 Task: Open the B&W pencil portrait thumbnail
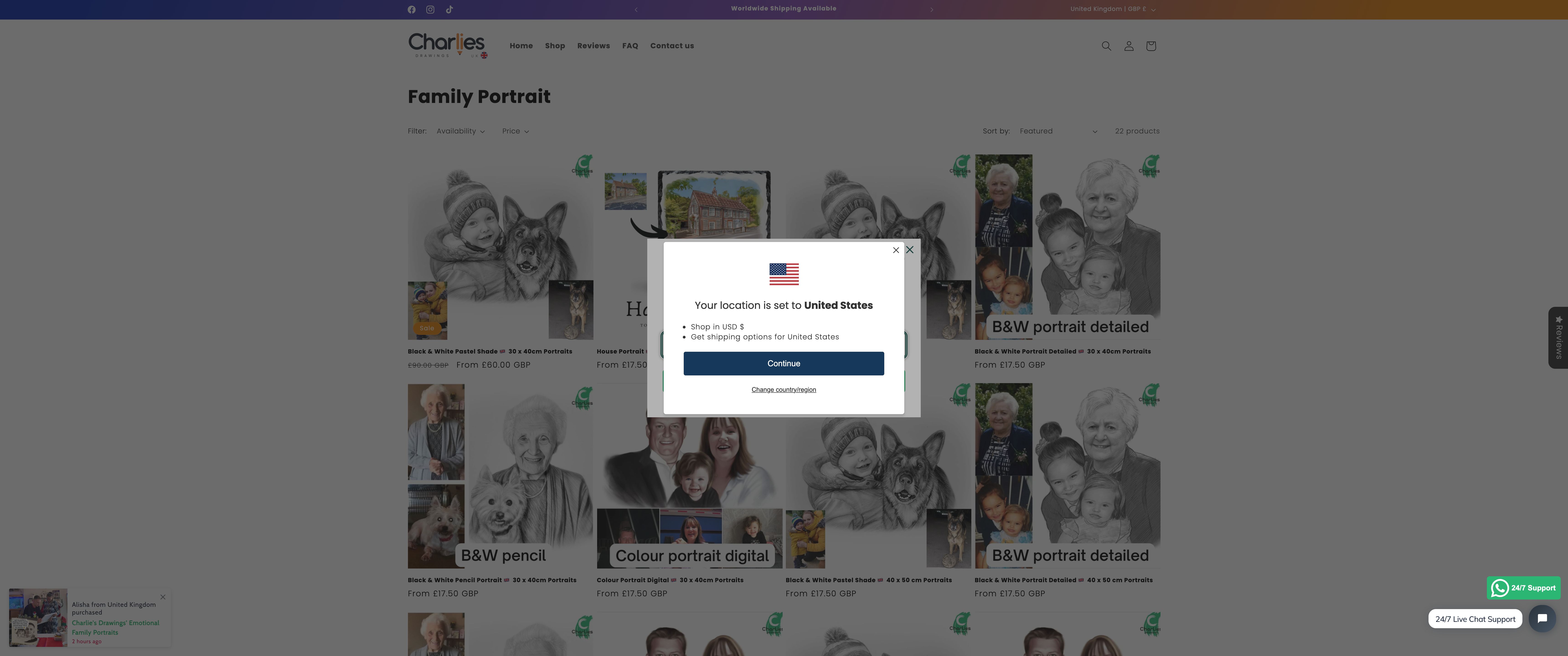(x=500, y=476)
